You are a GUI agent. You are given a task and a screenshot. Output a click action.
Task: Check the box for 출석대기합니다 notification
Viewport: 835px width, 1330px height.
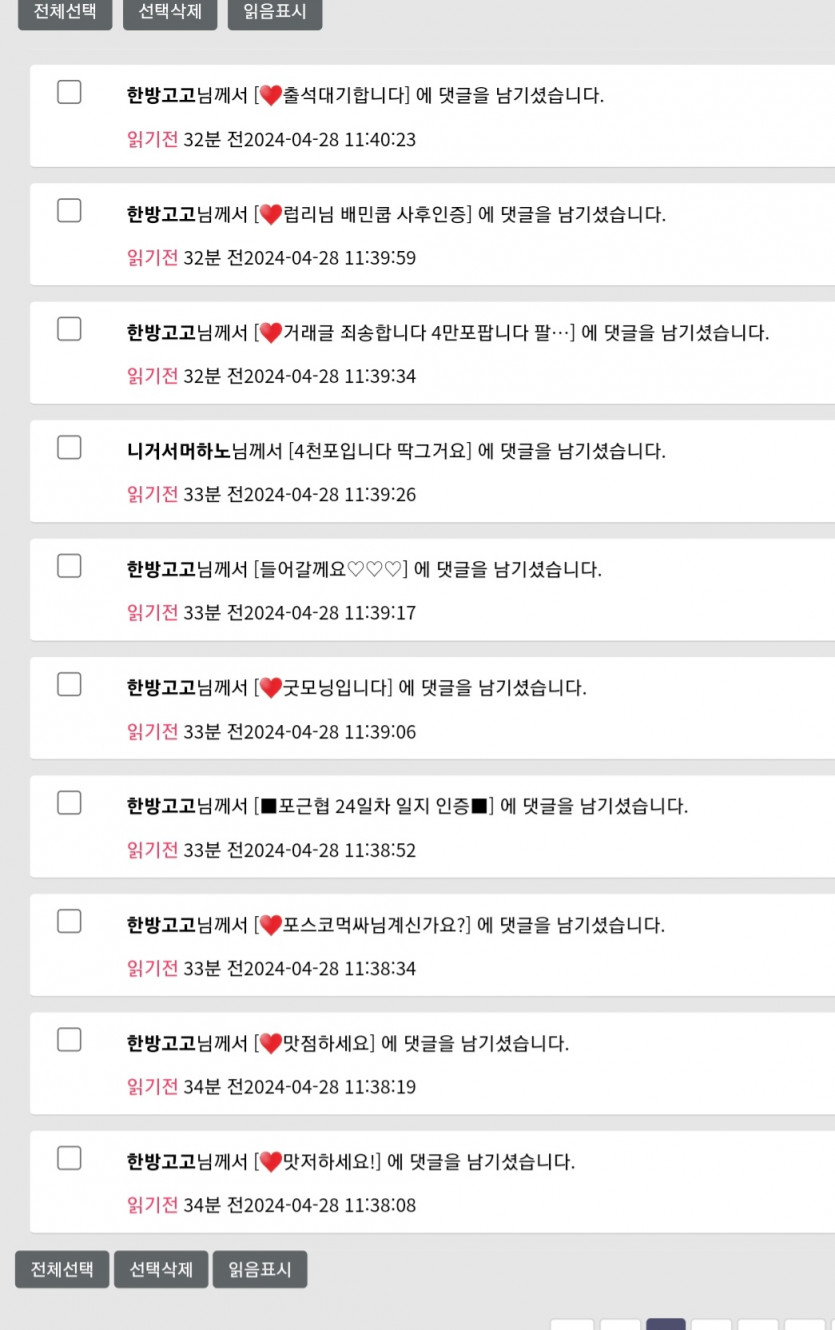[x=69, y=92]
